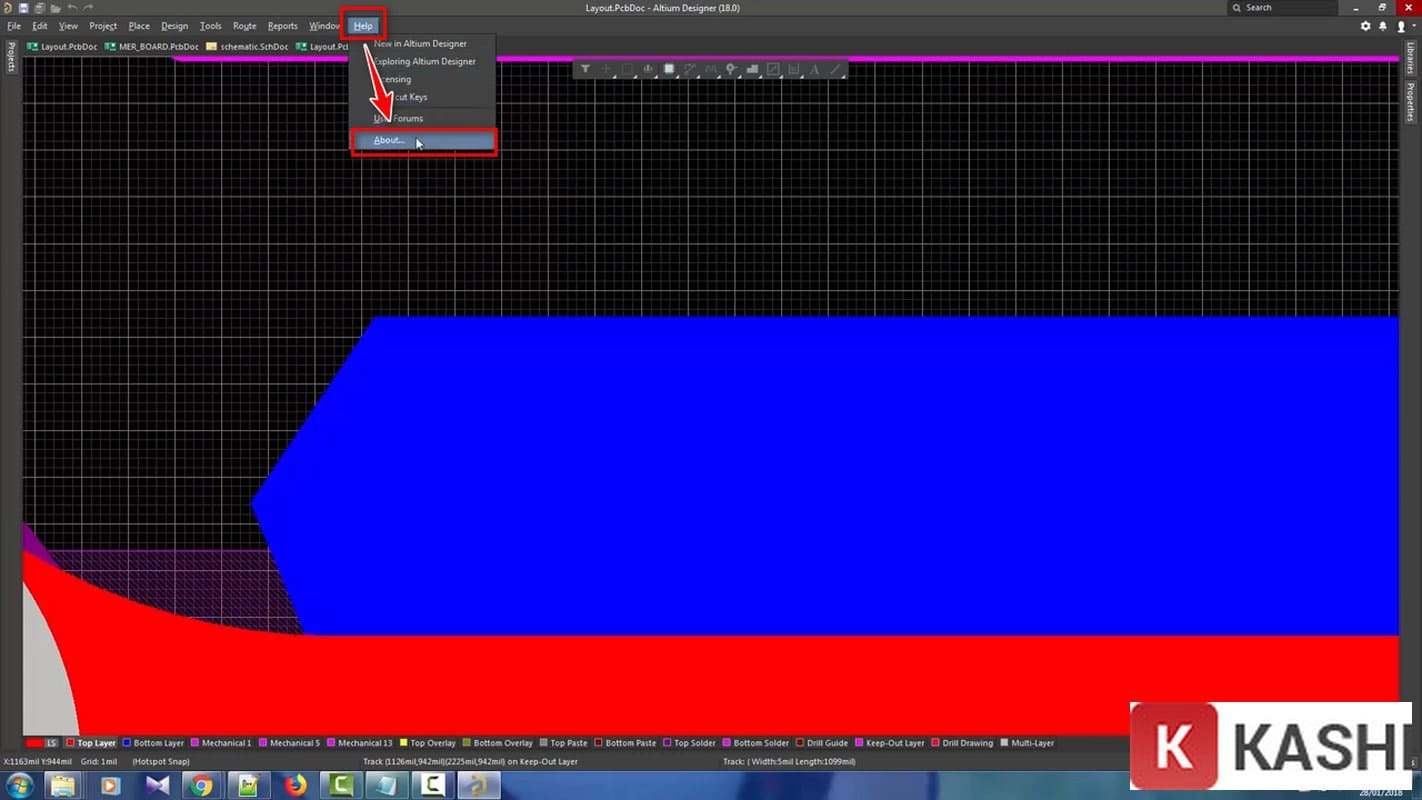This screenshot has height=800, width=1422.
Task: Open the Design menu
Action: 174,26
